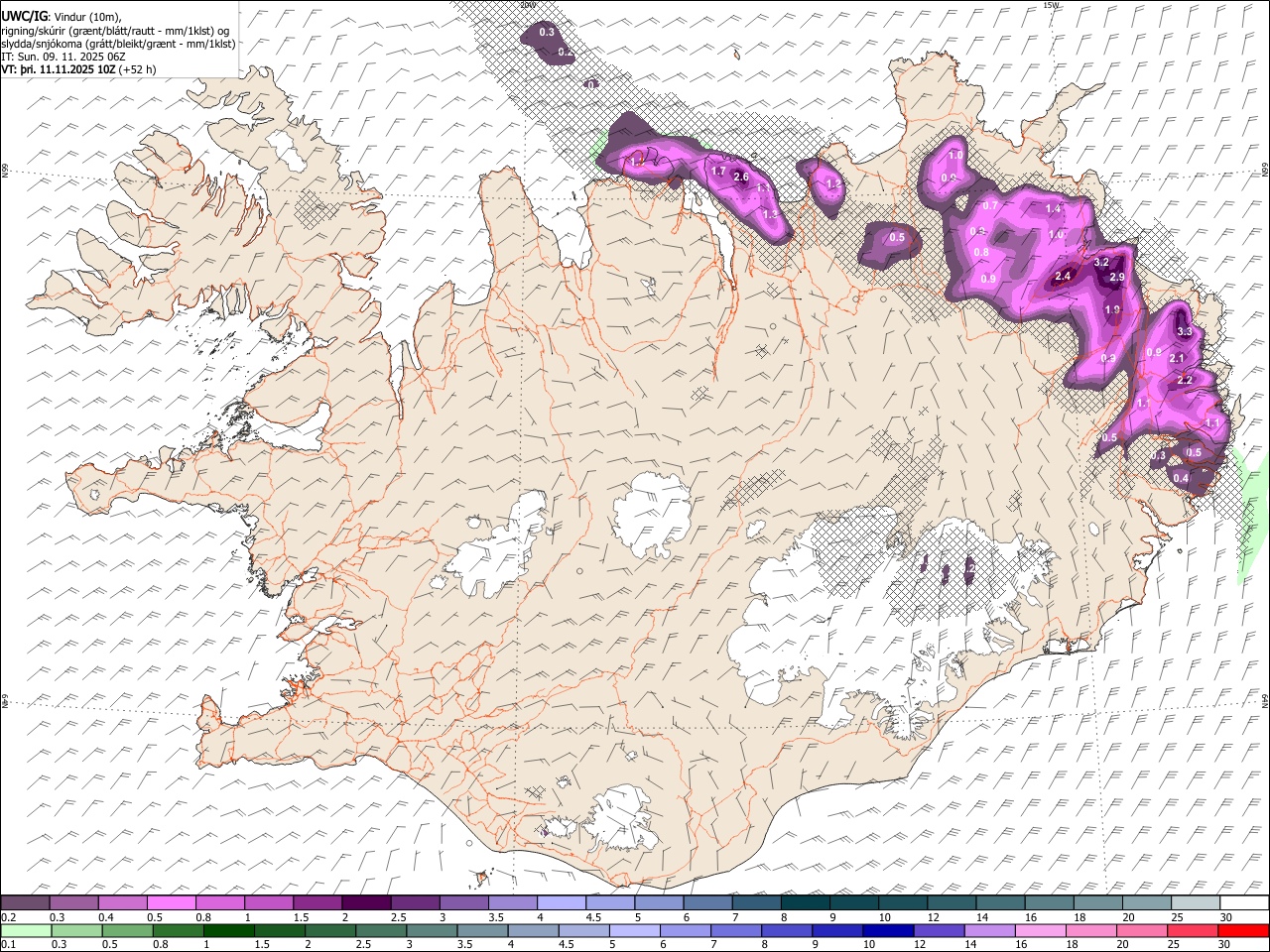The width and height of the screenshot is (1270, 952).
Task: Pick the darkest purple swatch above snow legend's 2
Action: click(x=365, y=903)
